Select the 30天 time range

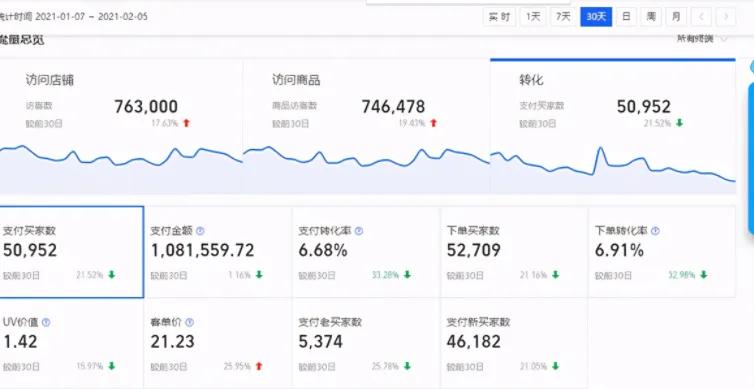click(596, 17)
